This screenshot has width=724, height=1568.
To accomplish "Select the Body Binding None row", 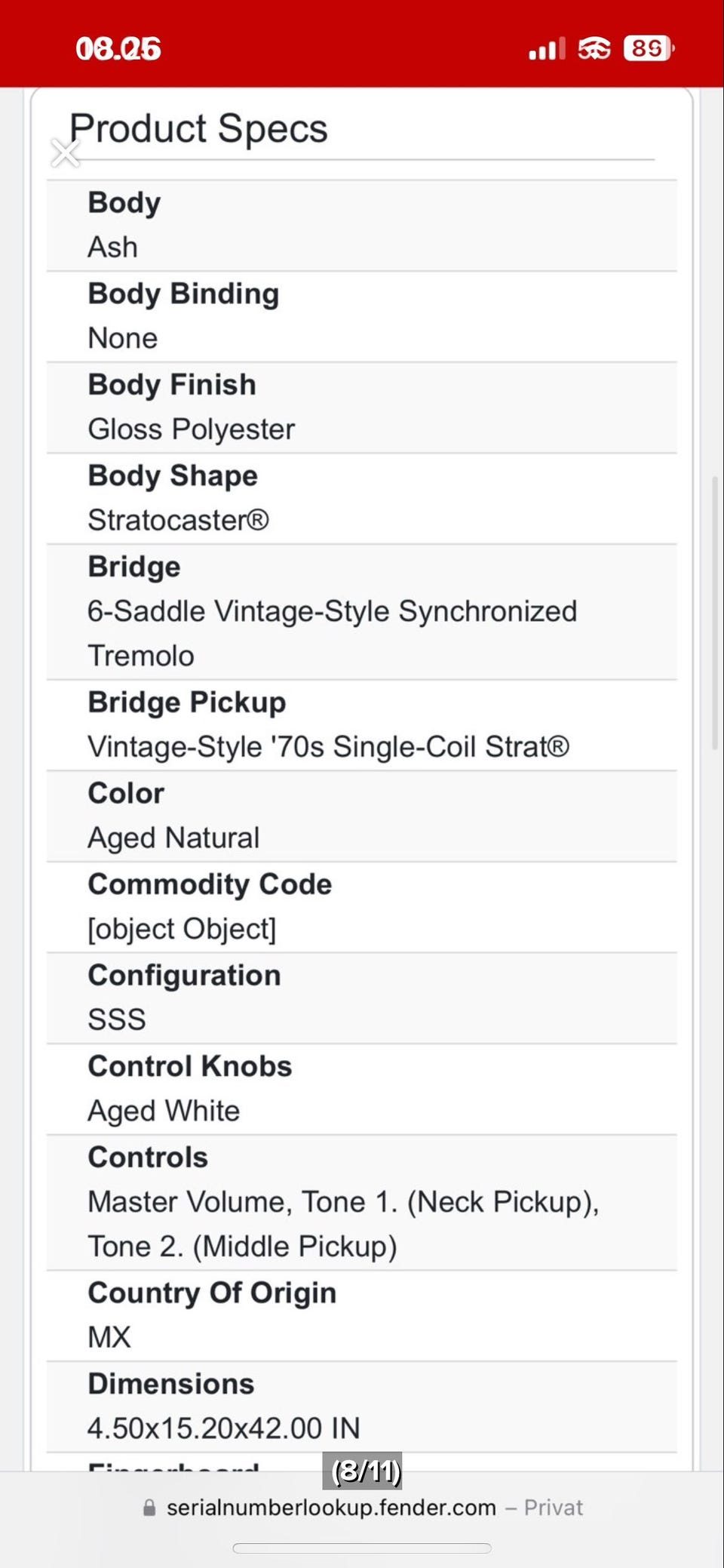I will point(362,316).
